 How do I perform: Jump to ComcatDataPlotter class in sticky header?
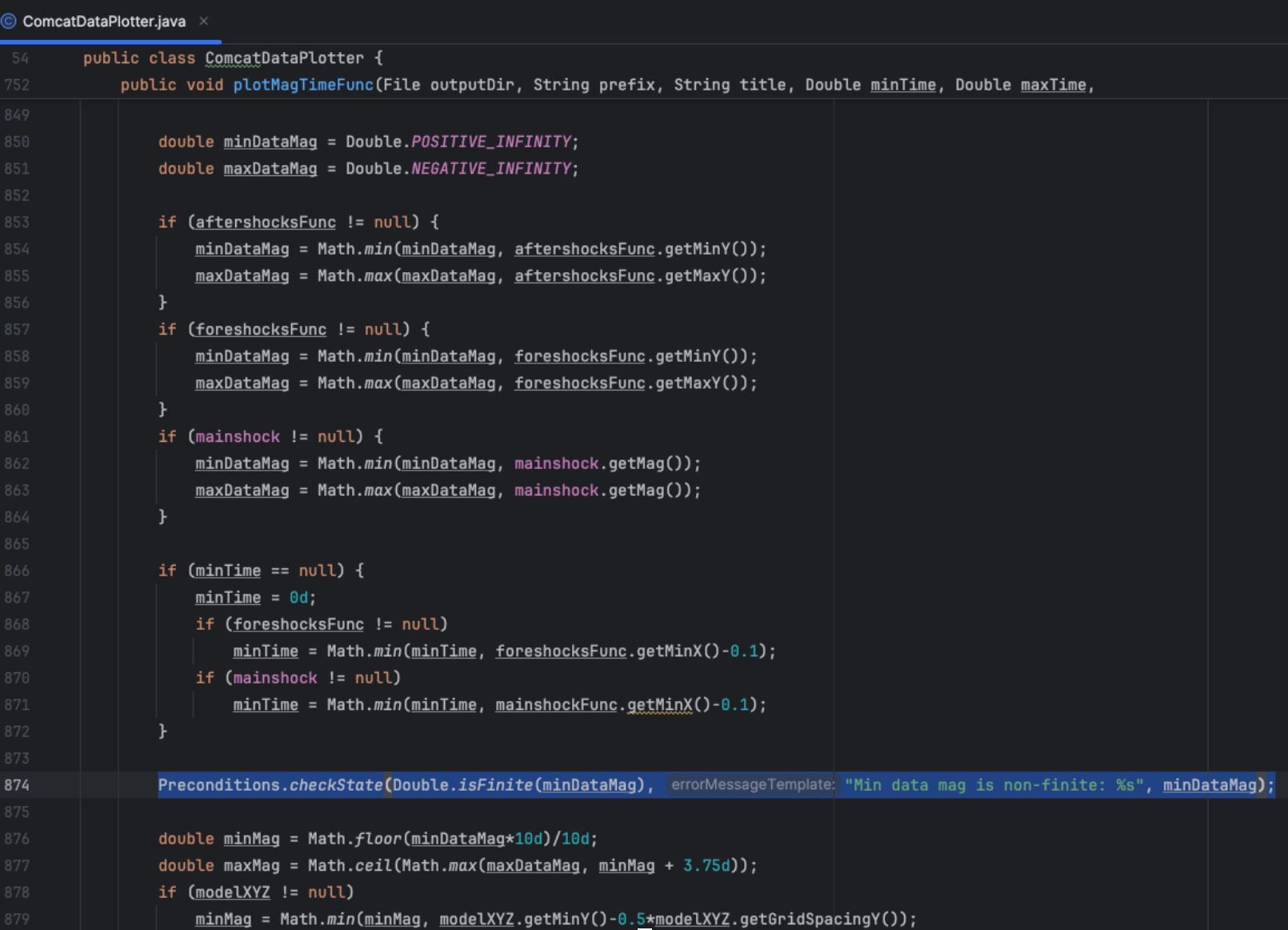pyautogui.click(x=284, y=58)
